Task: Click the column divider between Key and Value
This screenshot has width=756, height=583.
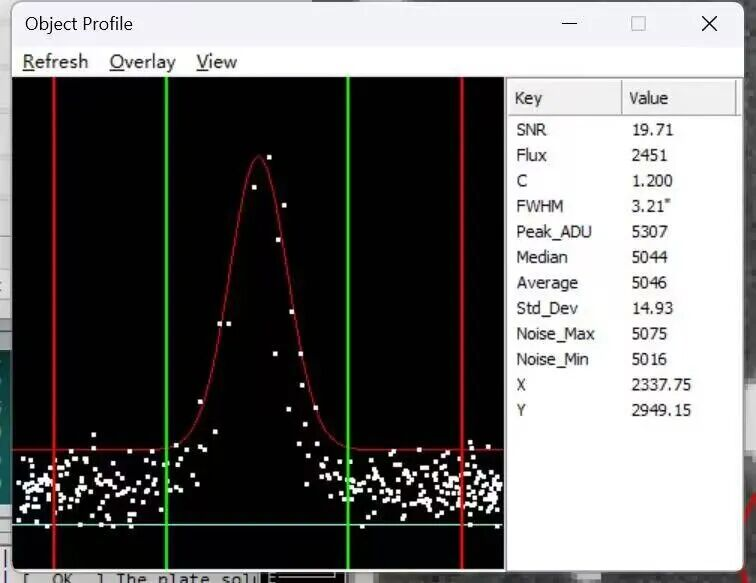Action: (621, 98)
